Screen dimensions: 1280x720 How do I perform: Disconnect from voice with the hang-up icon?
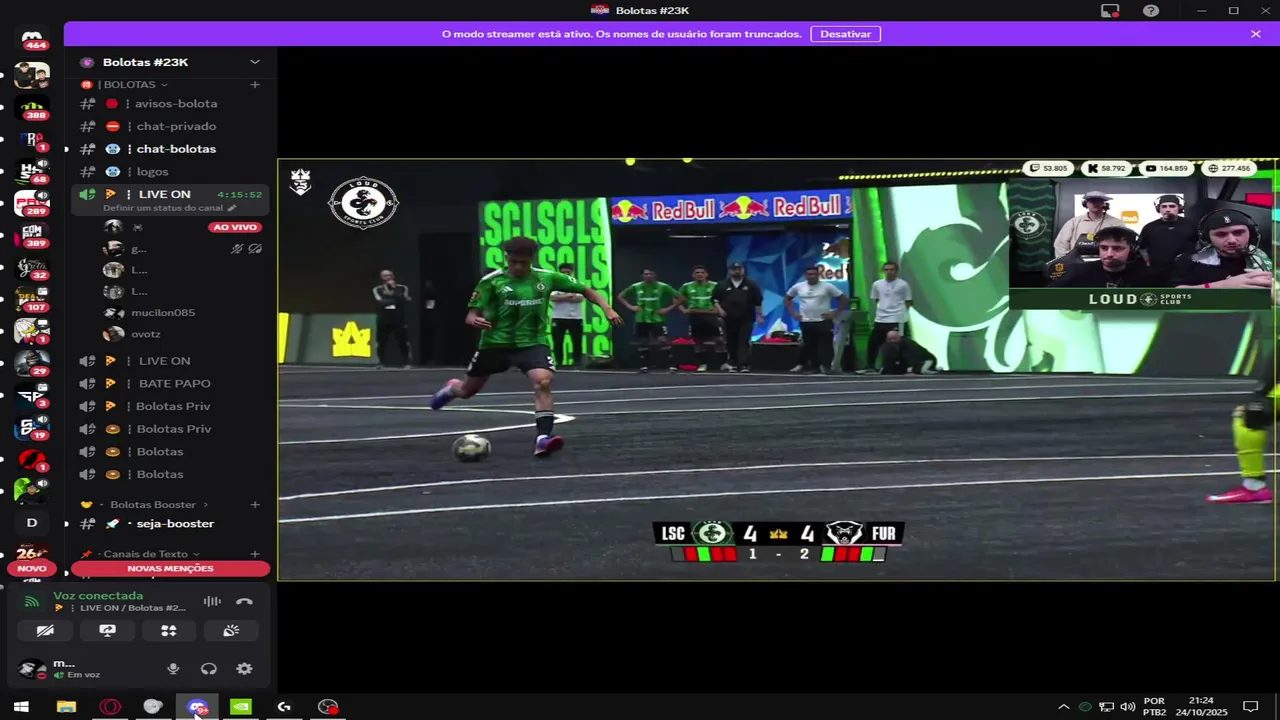click(244, 602)
